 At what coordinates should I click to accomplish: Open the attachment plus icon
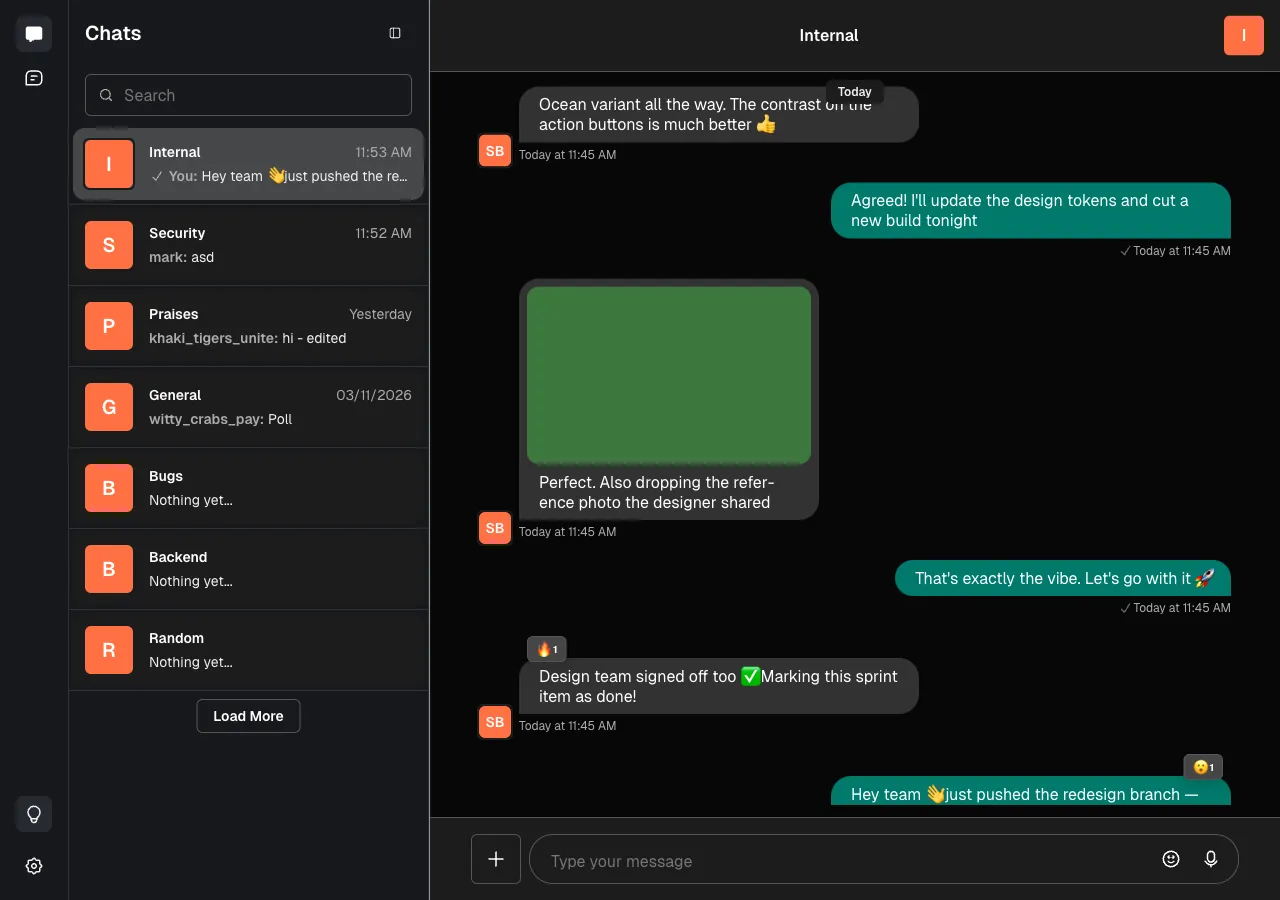pyautogui.click(x=495, y=859)
